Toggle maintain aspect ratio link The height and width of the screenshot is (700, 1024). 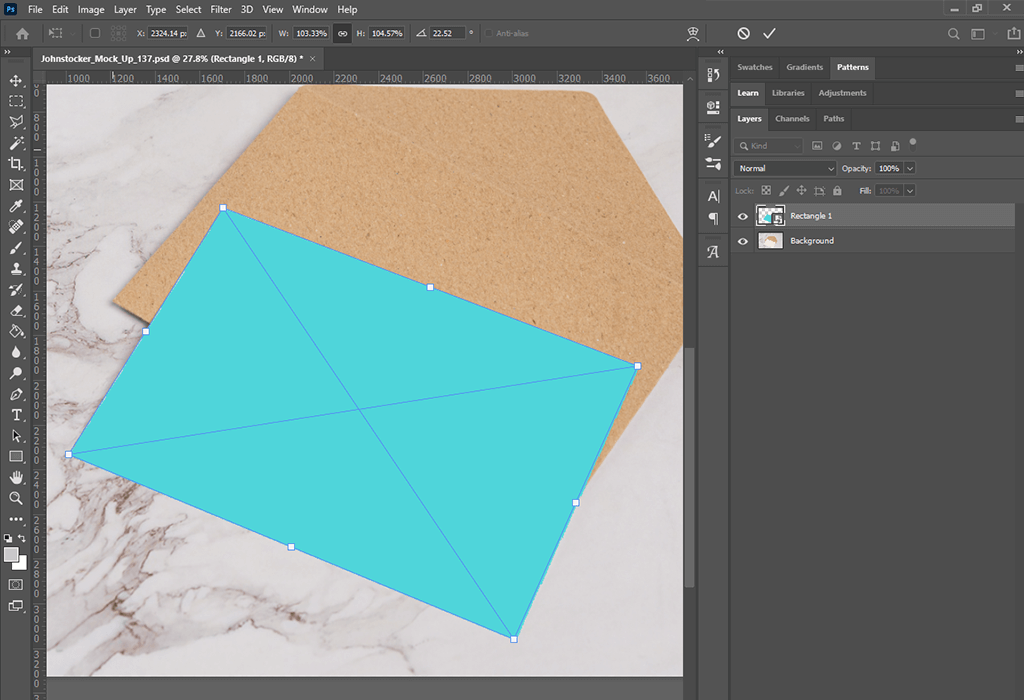coord(342,33)
